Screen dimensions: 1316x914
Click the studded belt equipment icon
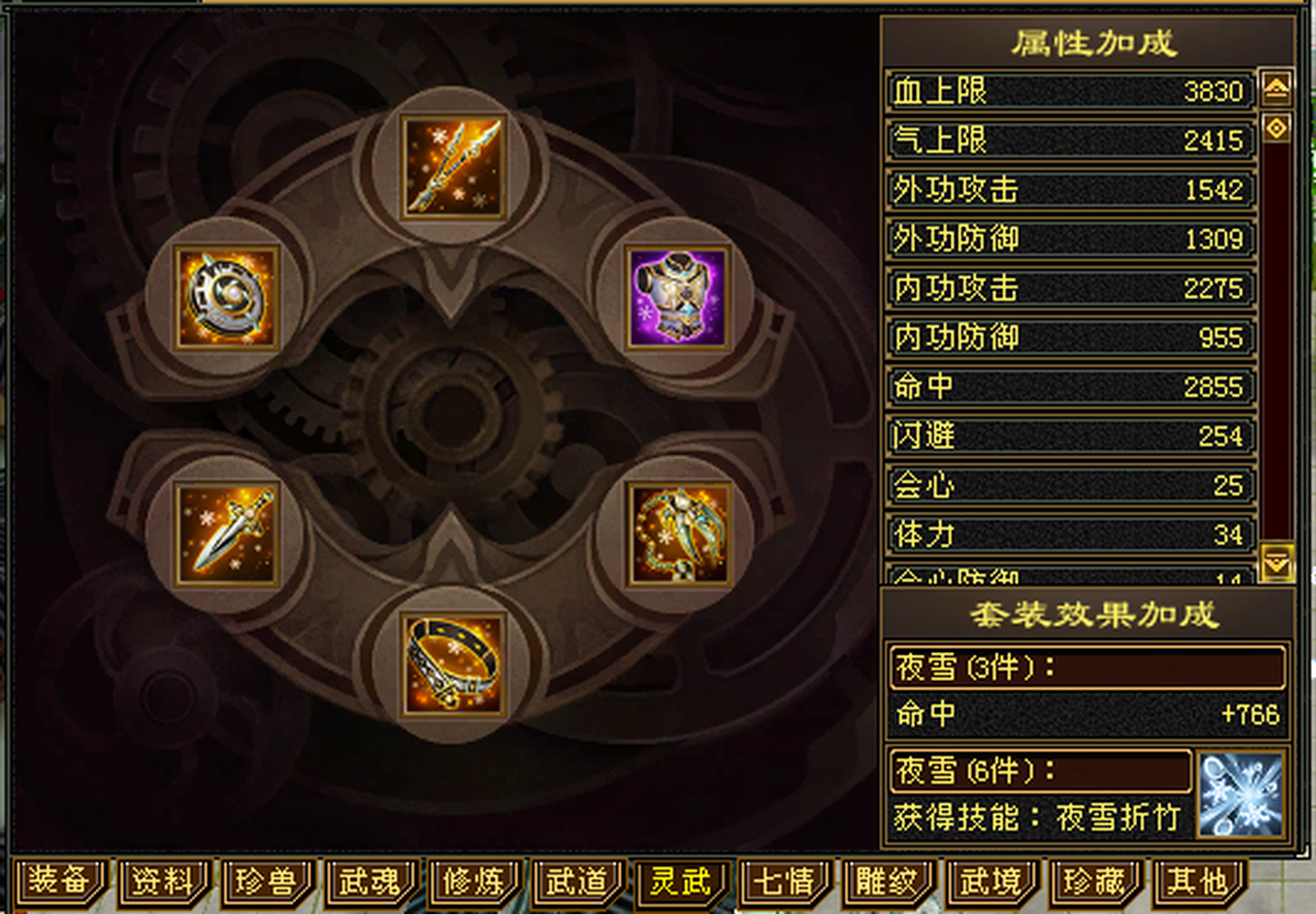pos(452,665)
